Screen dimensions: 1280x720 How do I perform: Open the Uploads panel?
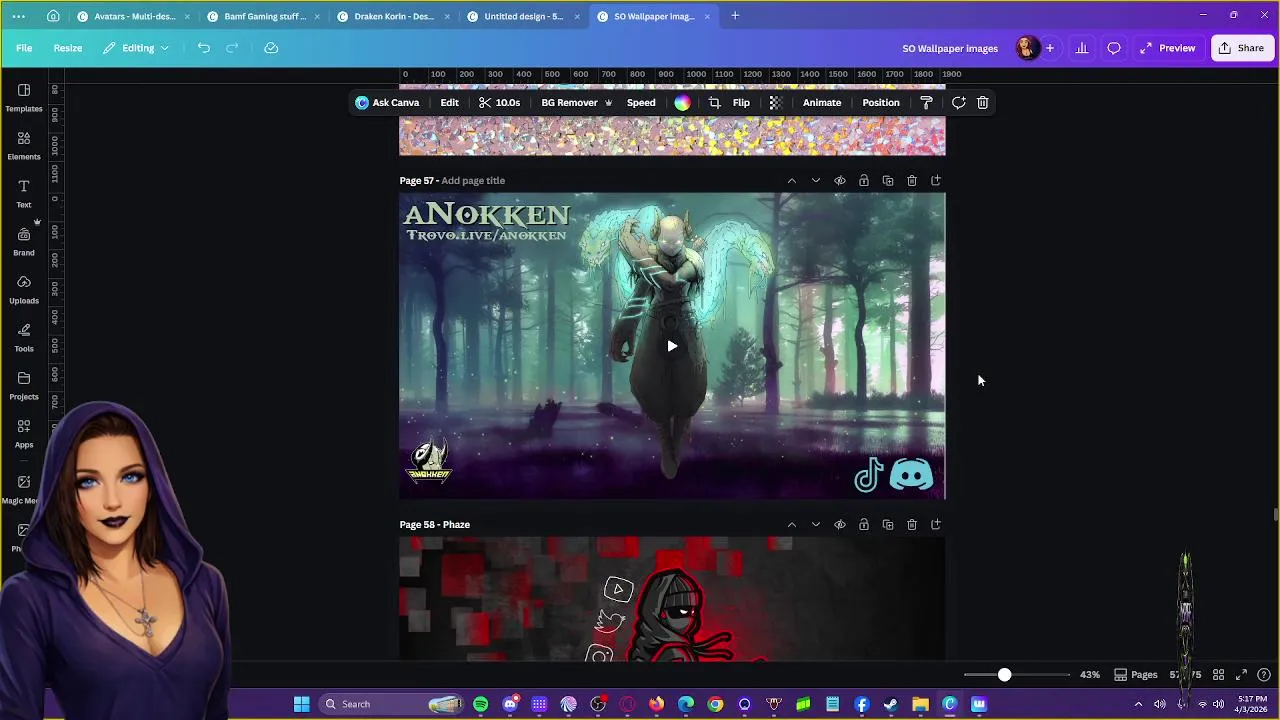click(24, 290)
